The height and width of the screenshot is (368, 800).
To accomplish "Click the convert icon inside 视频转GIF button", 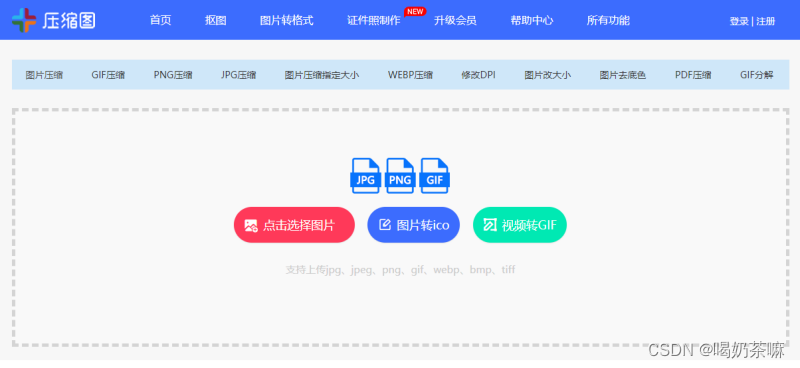I will click(x=490, y=225).
